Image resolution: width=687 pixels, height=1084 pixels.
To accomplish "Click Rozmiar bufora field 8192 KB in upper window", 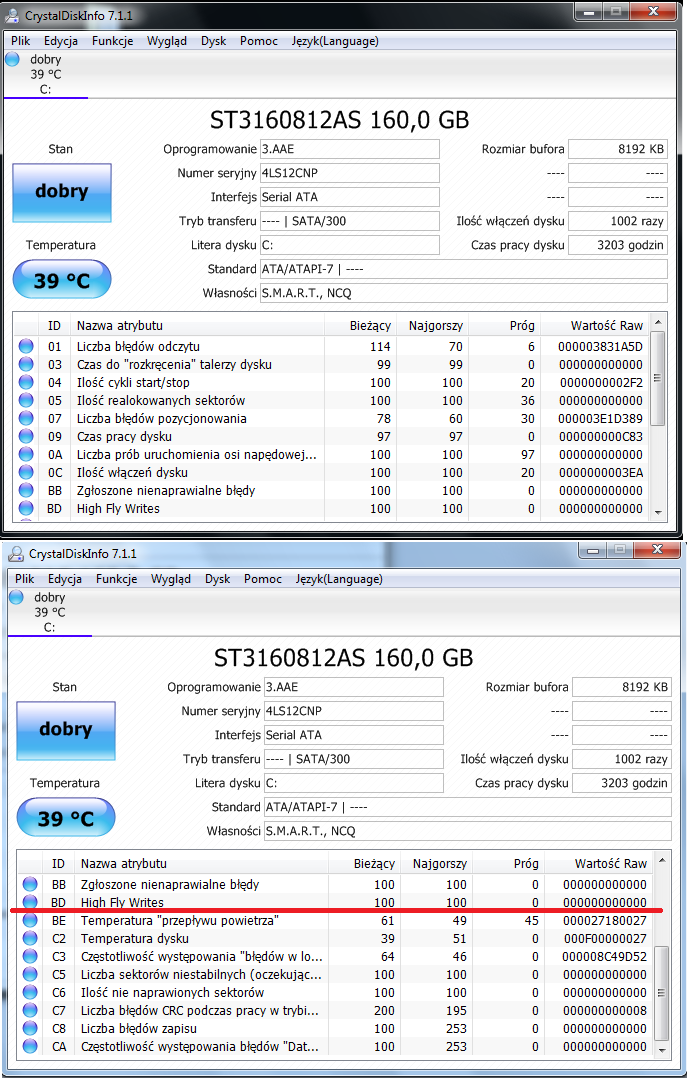I will tap(618, 149).
